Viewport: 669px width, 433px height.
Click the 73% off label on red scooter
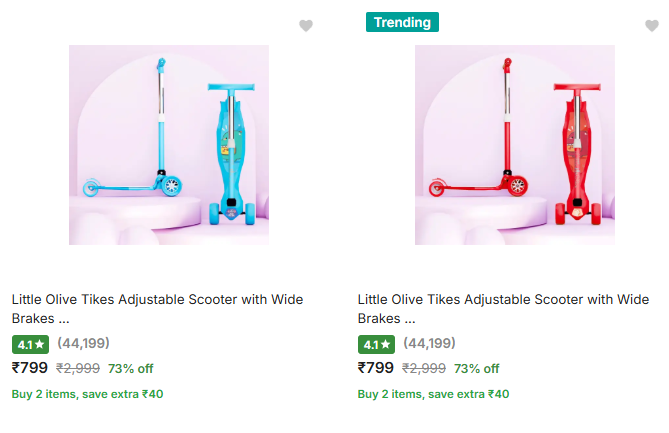476,368
